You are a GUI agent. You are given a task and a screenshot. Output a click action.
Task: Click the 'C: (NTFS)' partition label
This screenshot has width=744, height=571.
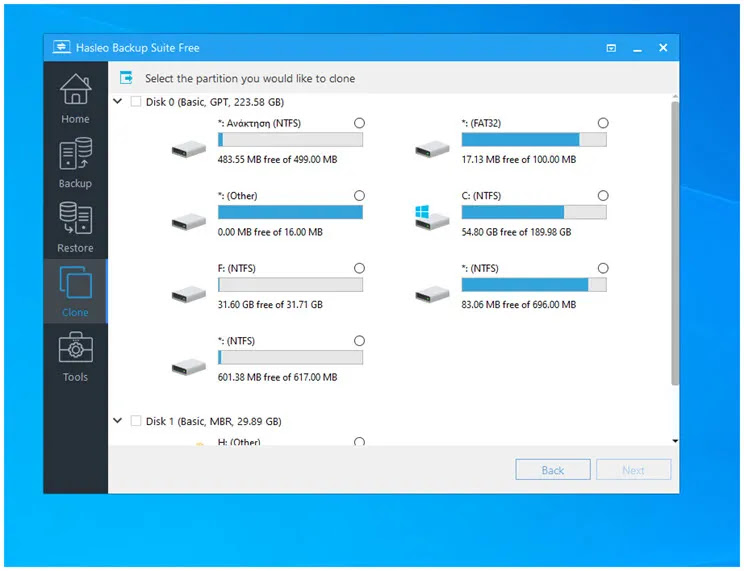481,196
